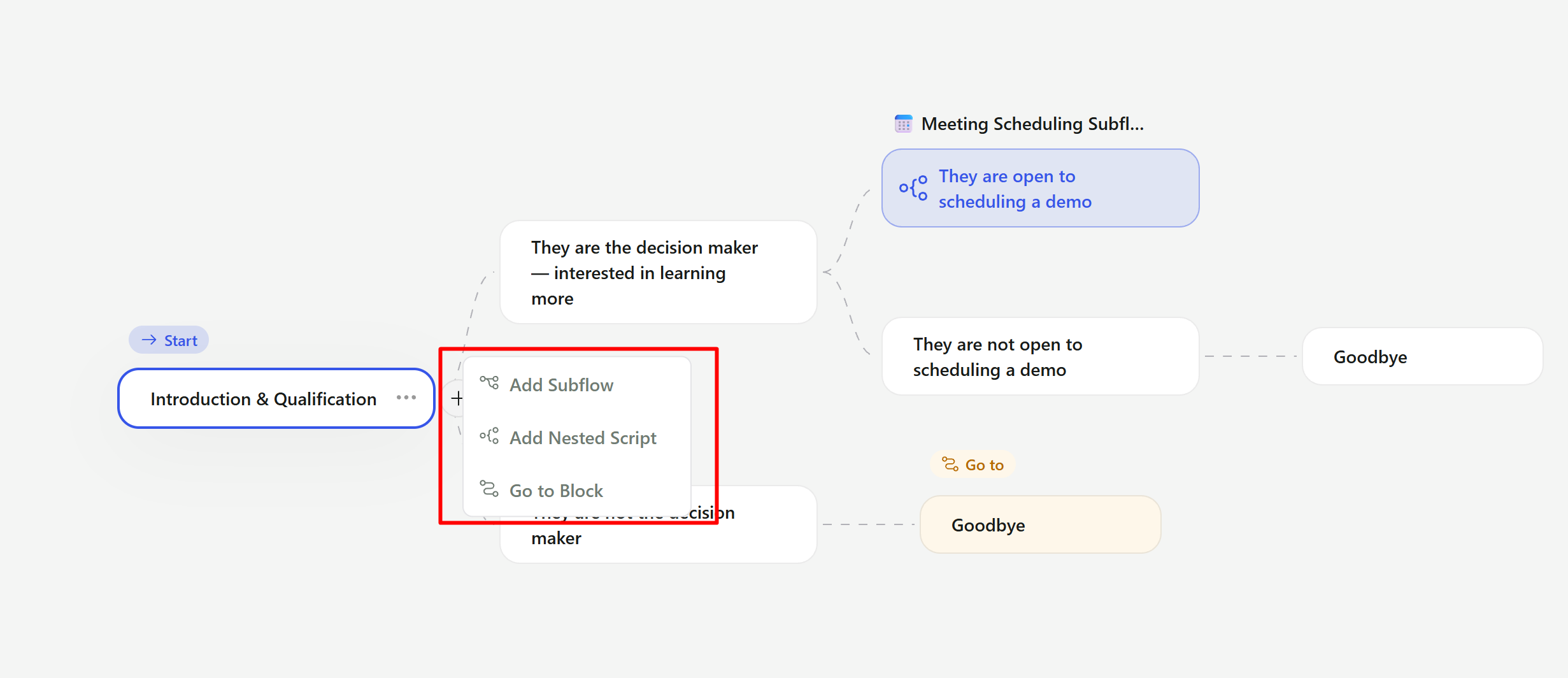Select the Introduction & Qualification block
The height and width of the screenshot is (678, 1568).
(276, 398)
